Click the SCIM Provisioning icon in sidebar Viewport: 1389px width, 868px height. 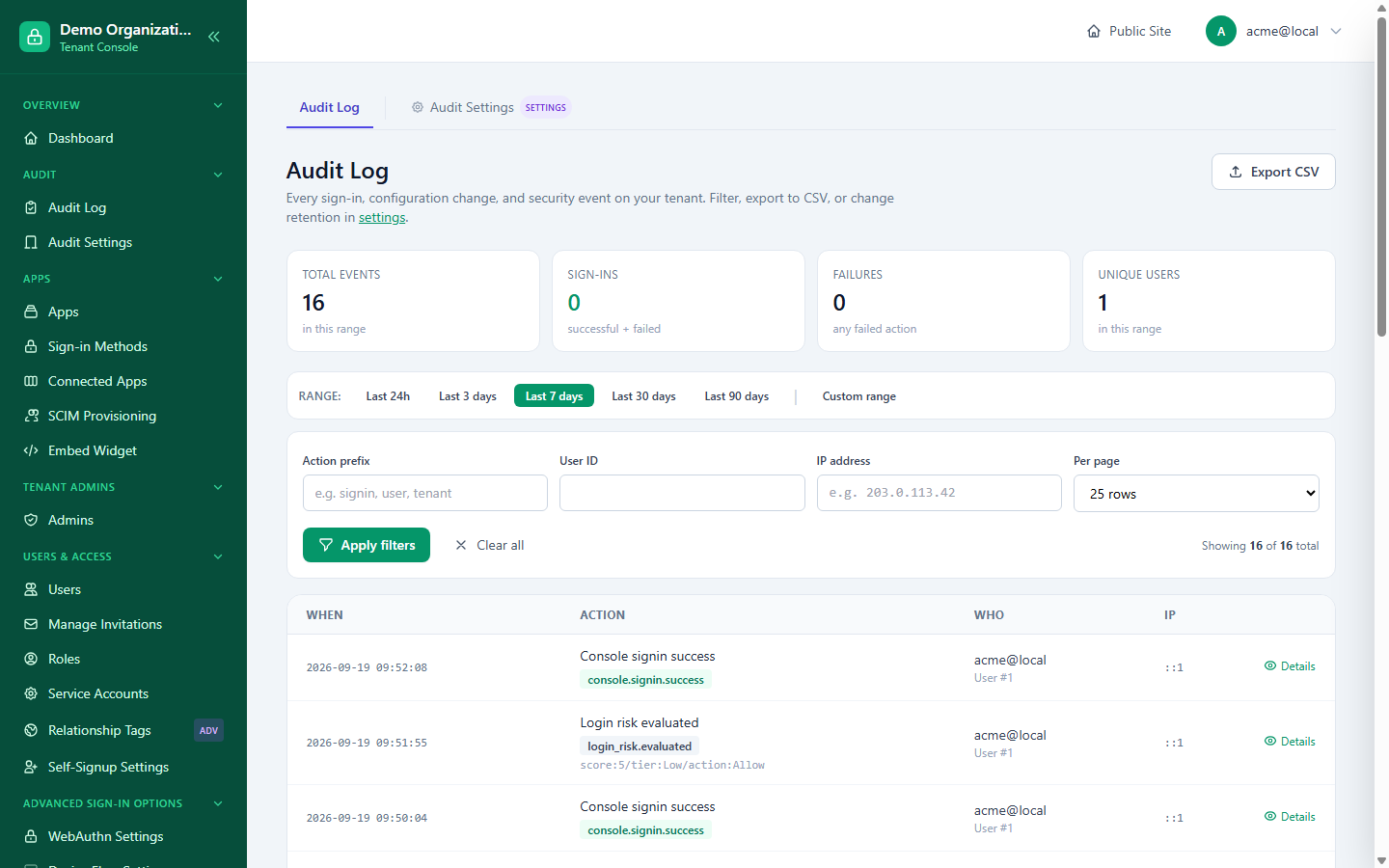point(31,416)
